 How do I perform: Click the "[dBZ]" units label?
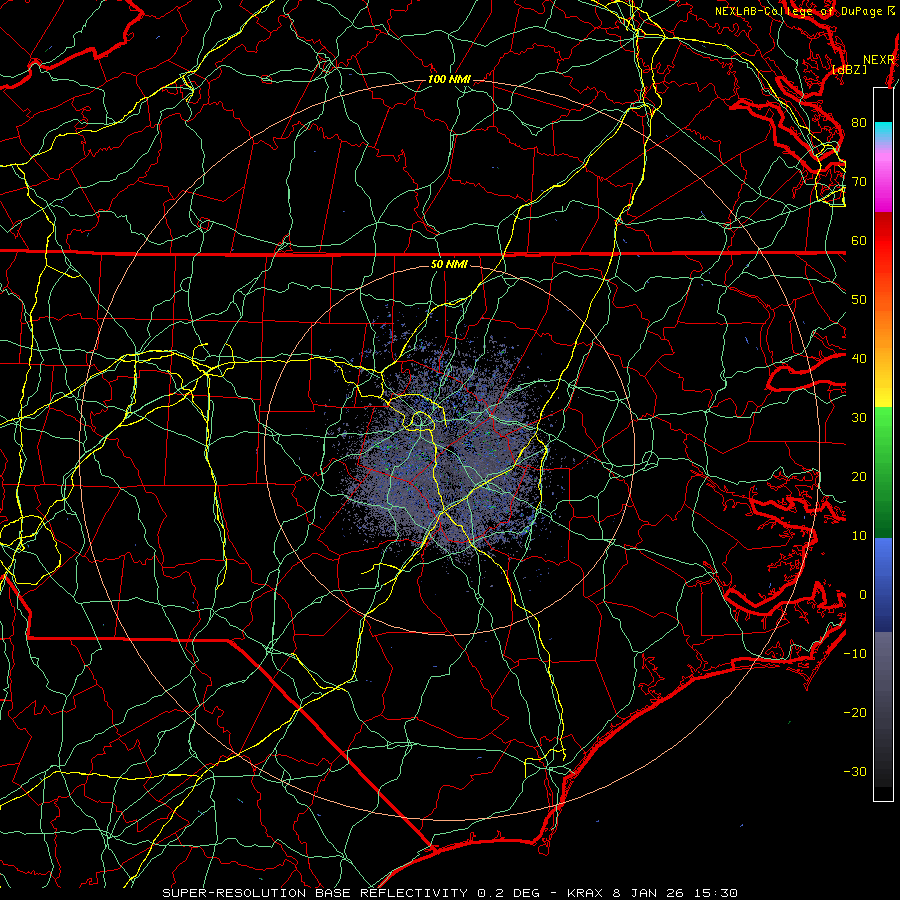(849, 70)
